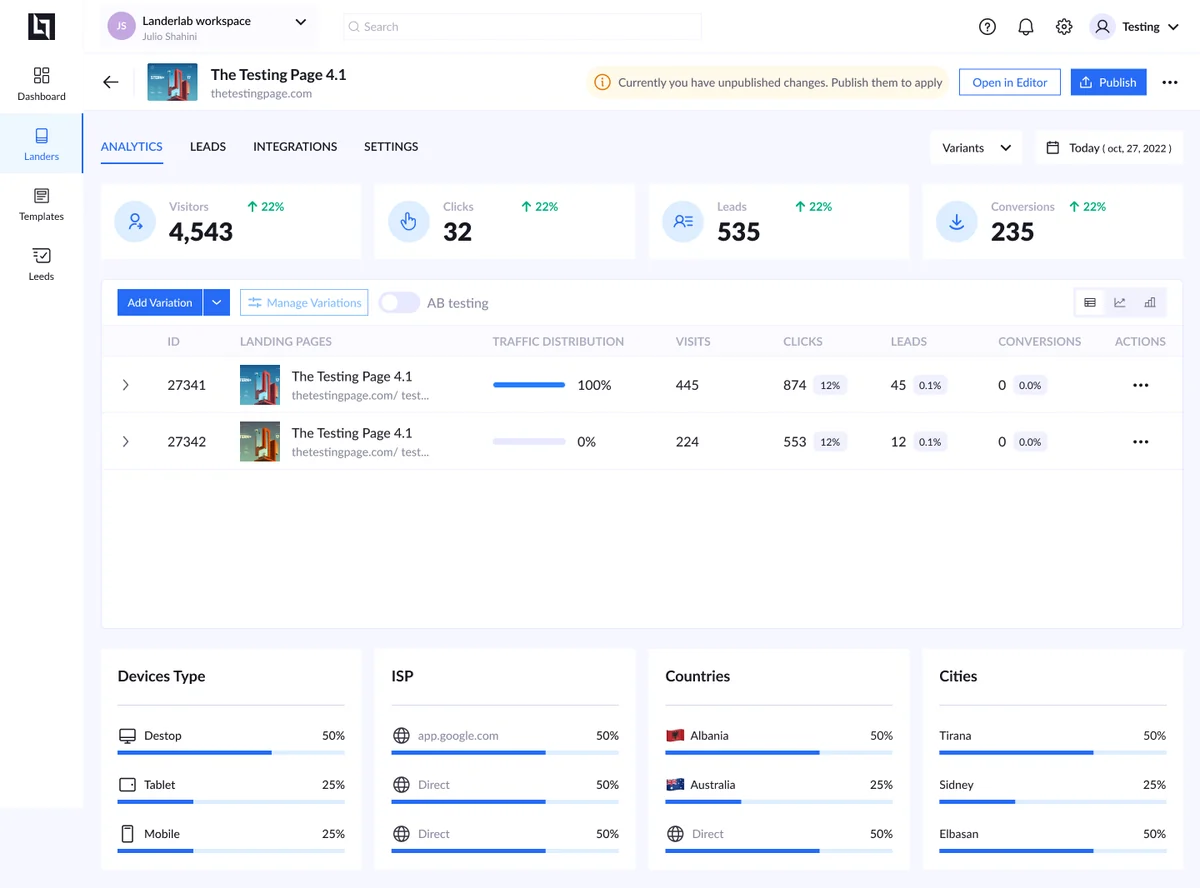Select the ANALYTICS tab
The image size is (1200, 888).
tap(132, 147)
